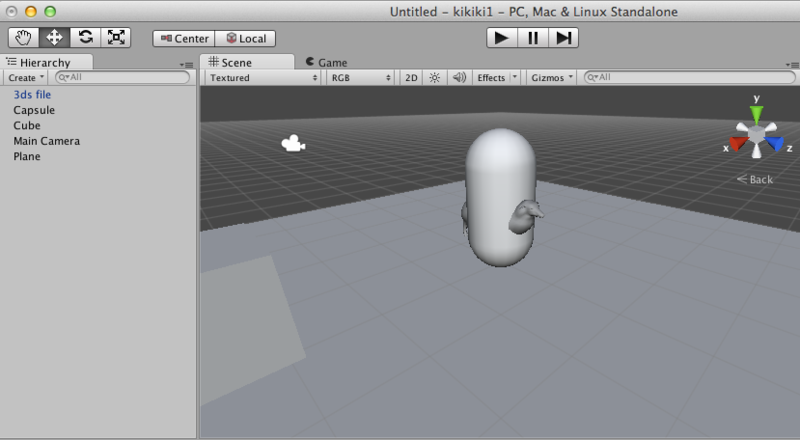The image size is (800, 440).
Task: Focus the Hierarchy search field
Action: [122, 78]
